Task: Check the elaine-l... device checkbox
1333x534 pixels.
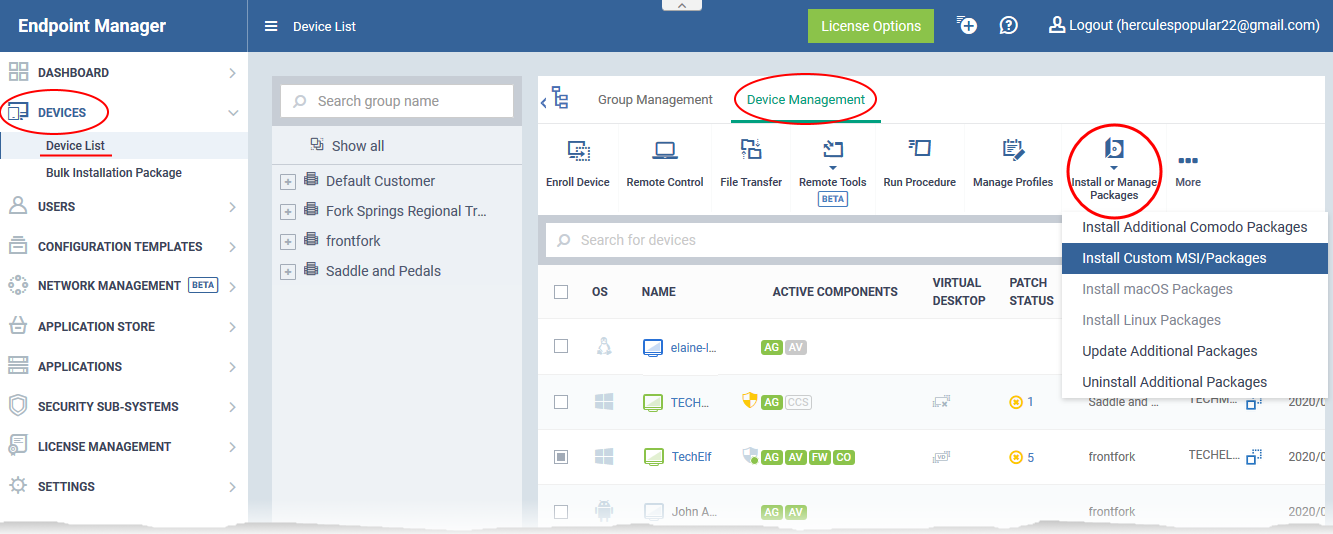Action: pos(561,346)
